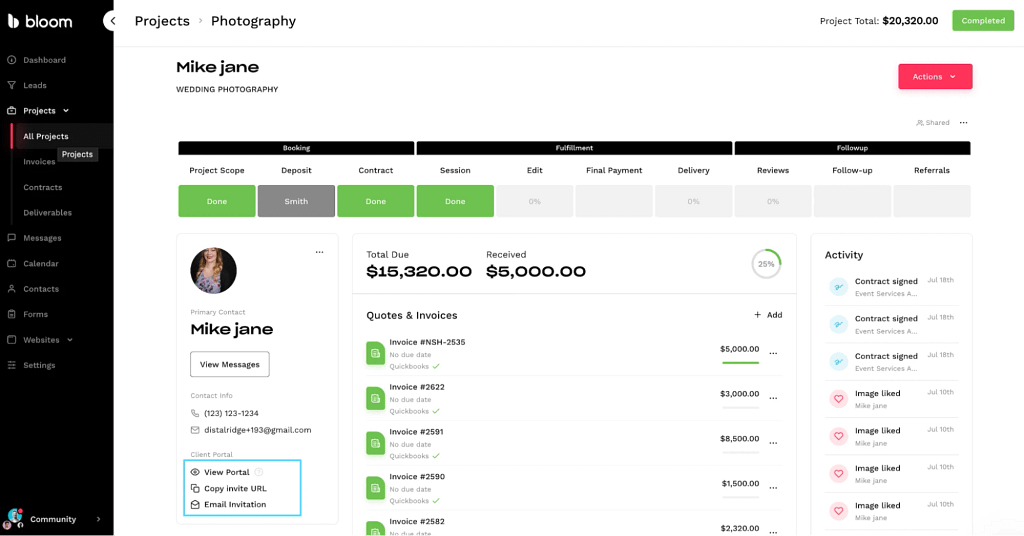Viewport: 1024px width, 536px height.
Task: Click View Portal link
Action: 227,472
